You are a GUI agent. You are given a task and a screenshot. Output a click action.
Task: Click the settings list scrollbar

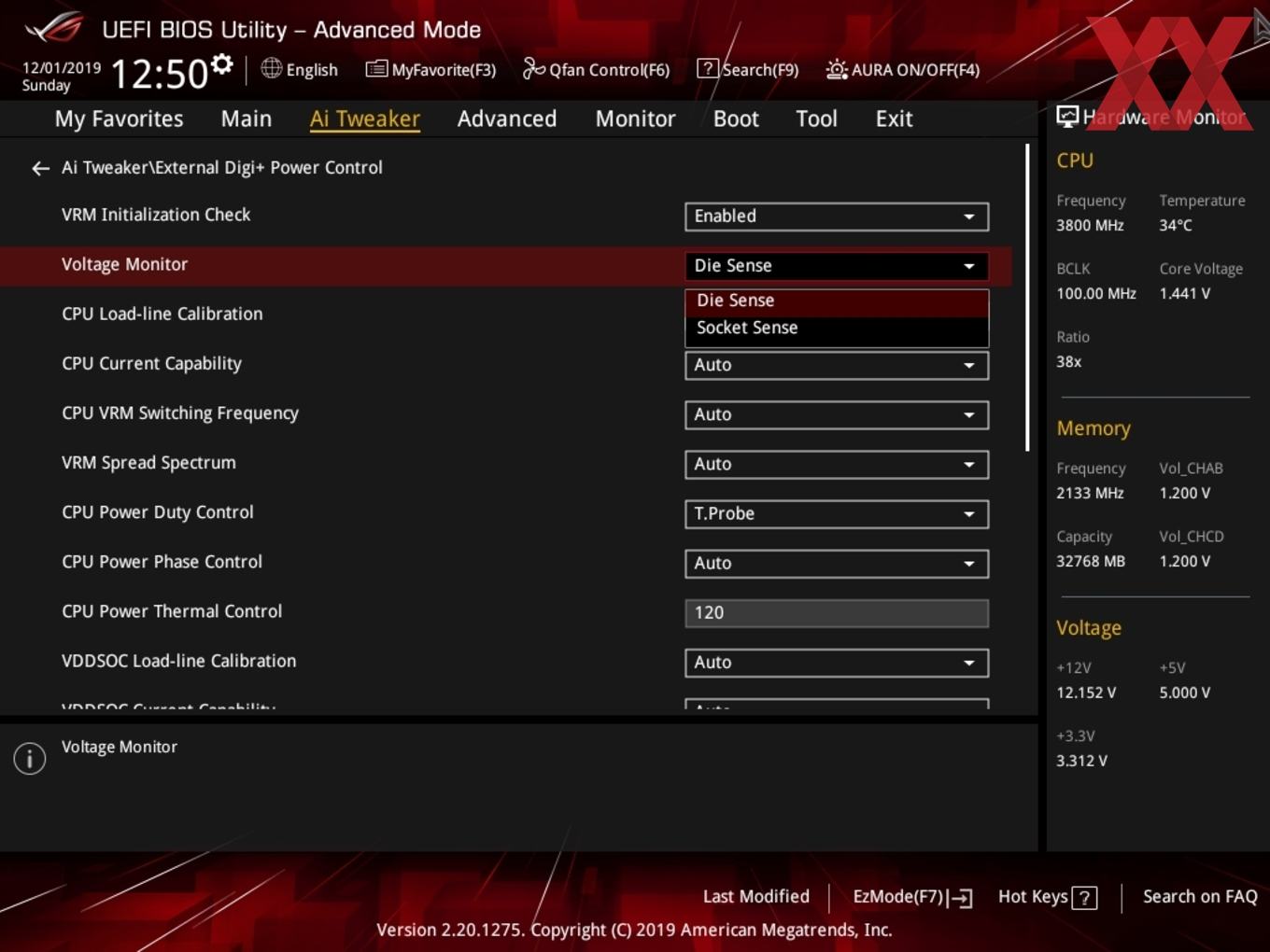(x=1027, y=299)
